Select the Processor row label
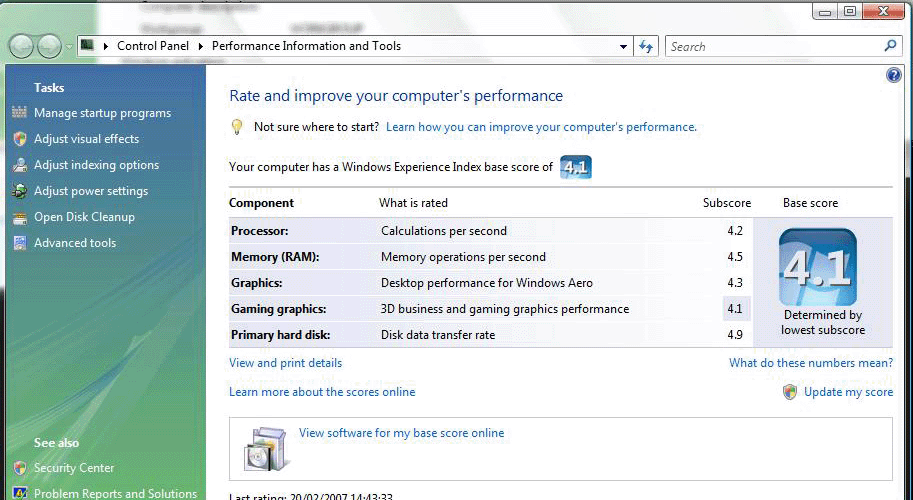The width and height of the screenshot is (913, 500). tap(259, 231)
